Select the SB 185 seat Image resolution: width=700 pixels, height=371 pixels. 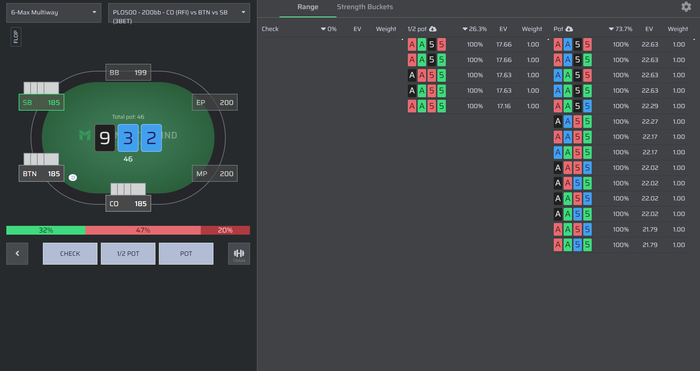[42, 103]
